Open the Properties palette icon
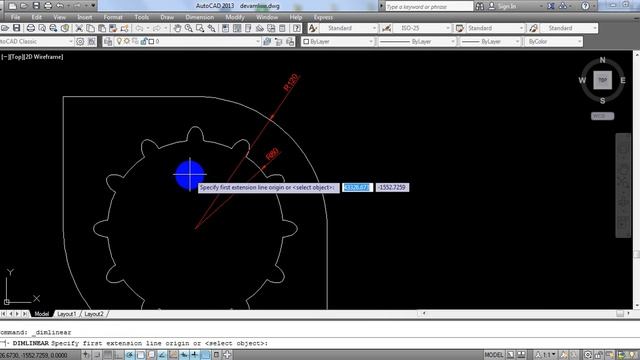 pyautogui.click(x=225, y=28)
